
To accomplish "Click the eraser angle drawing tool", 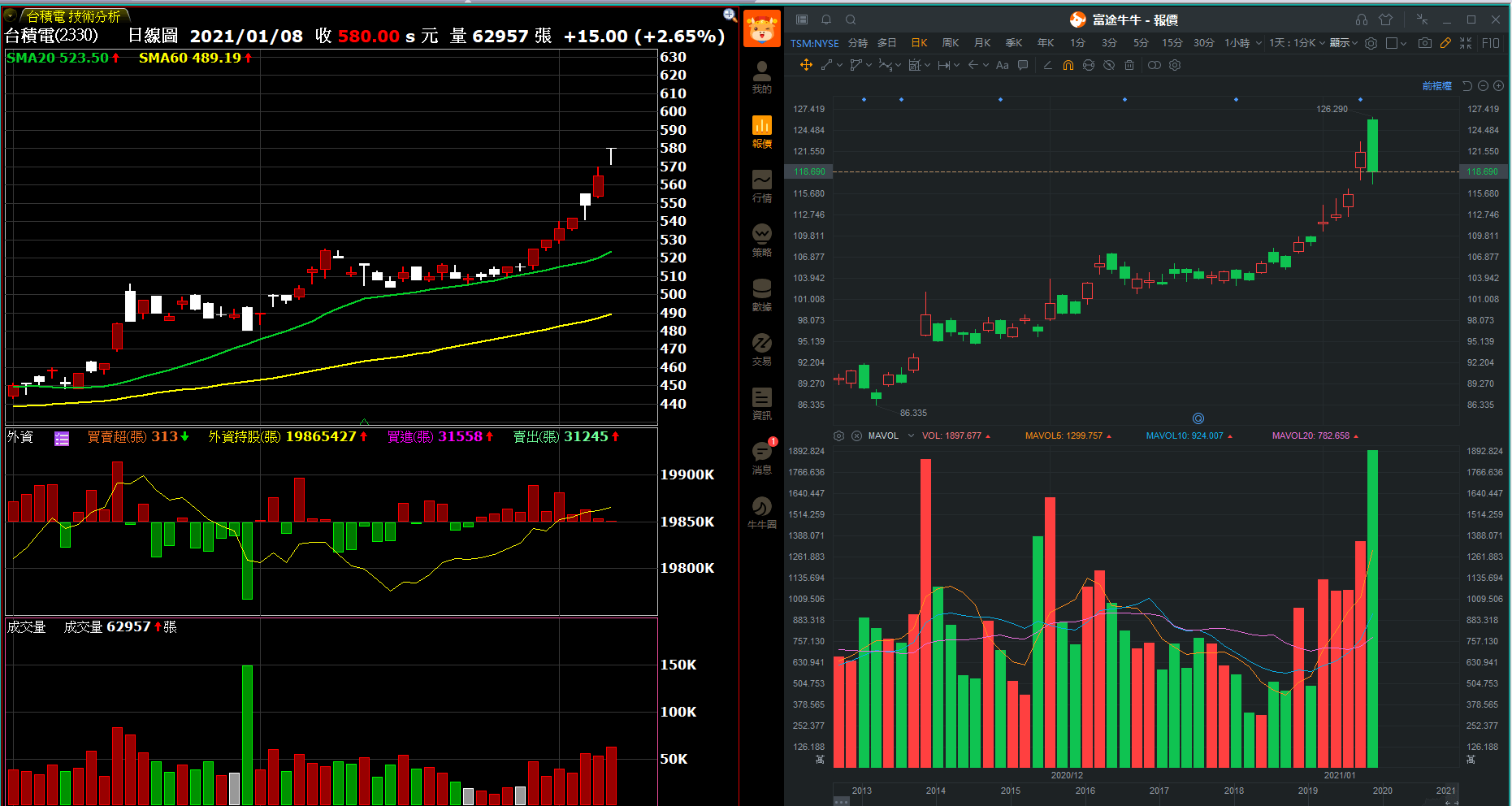I will pyautogui.click(x=1047, y=65).
